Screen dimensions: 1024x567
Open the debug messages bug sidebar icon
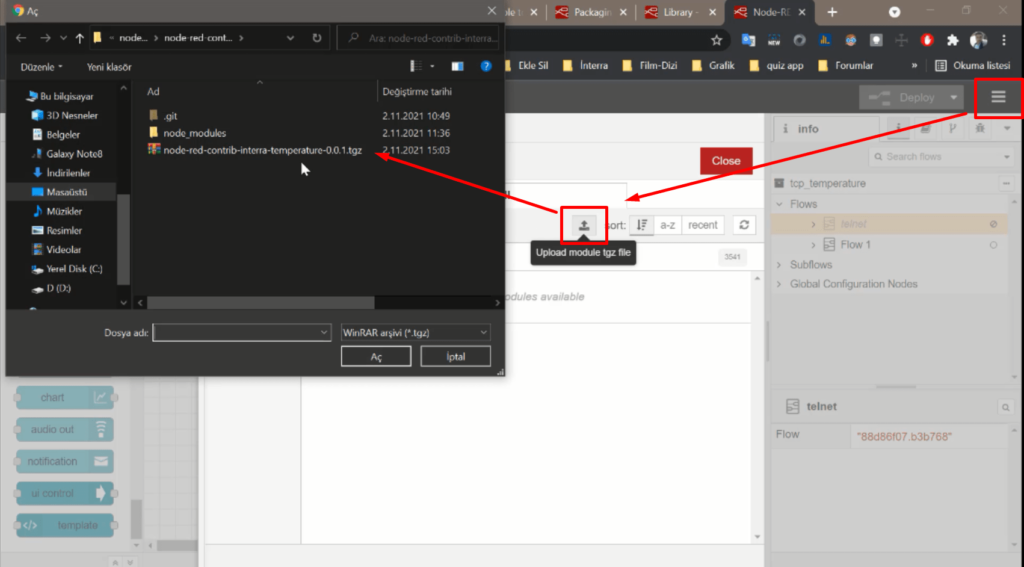point(980,129)
